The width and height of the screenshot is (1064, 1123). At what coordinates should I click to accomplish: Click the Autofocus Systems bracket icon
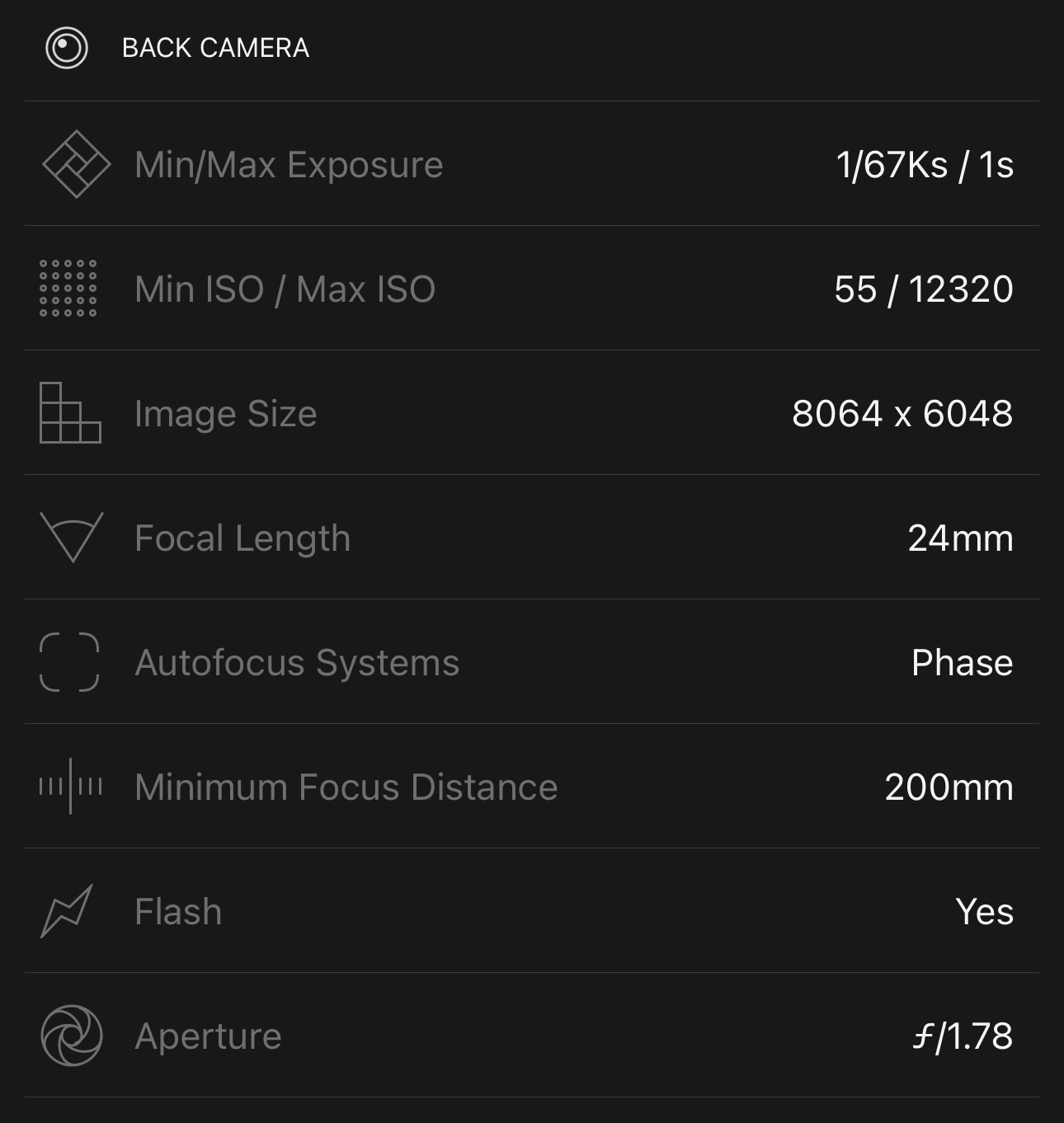(69, 662)
